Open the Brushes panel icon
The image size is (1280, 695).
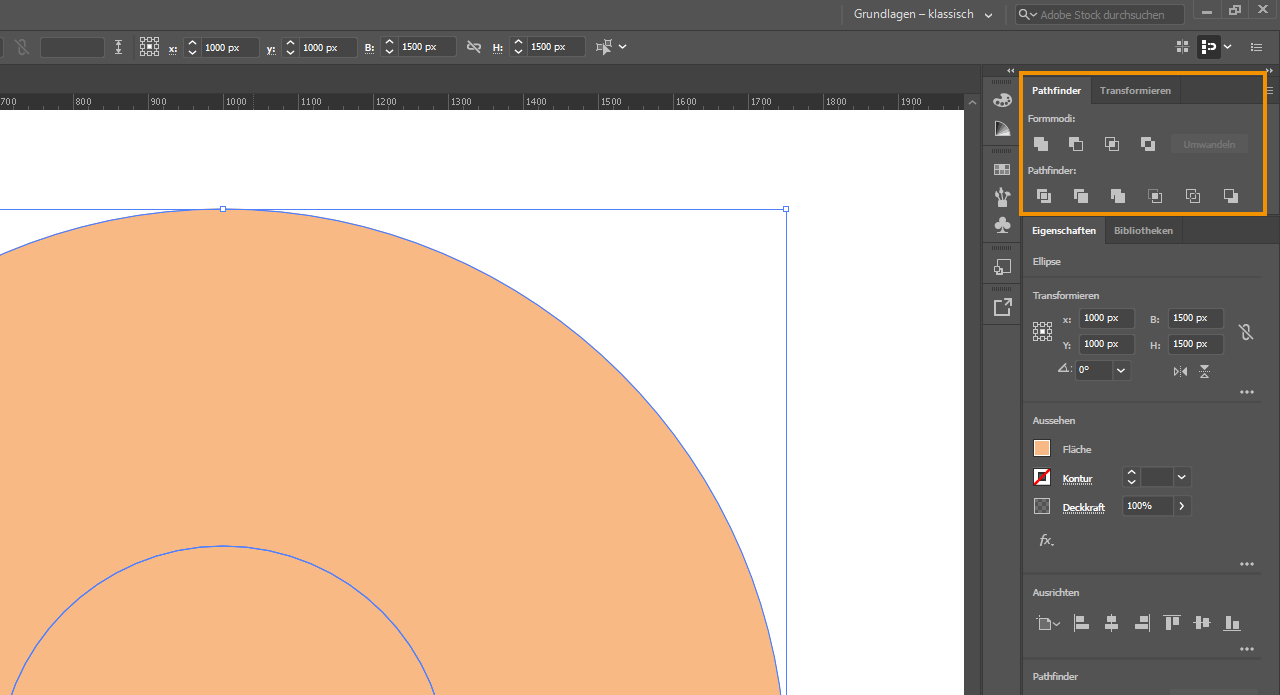1002,197
